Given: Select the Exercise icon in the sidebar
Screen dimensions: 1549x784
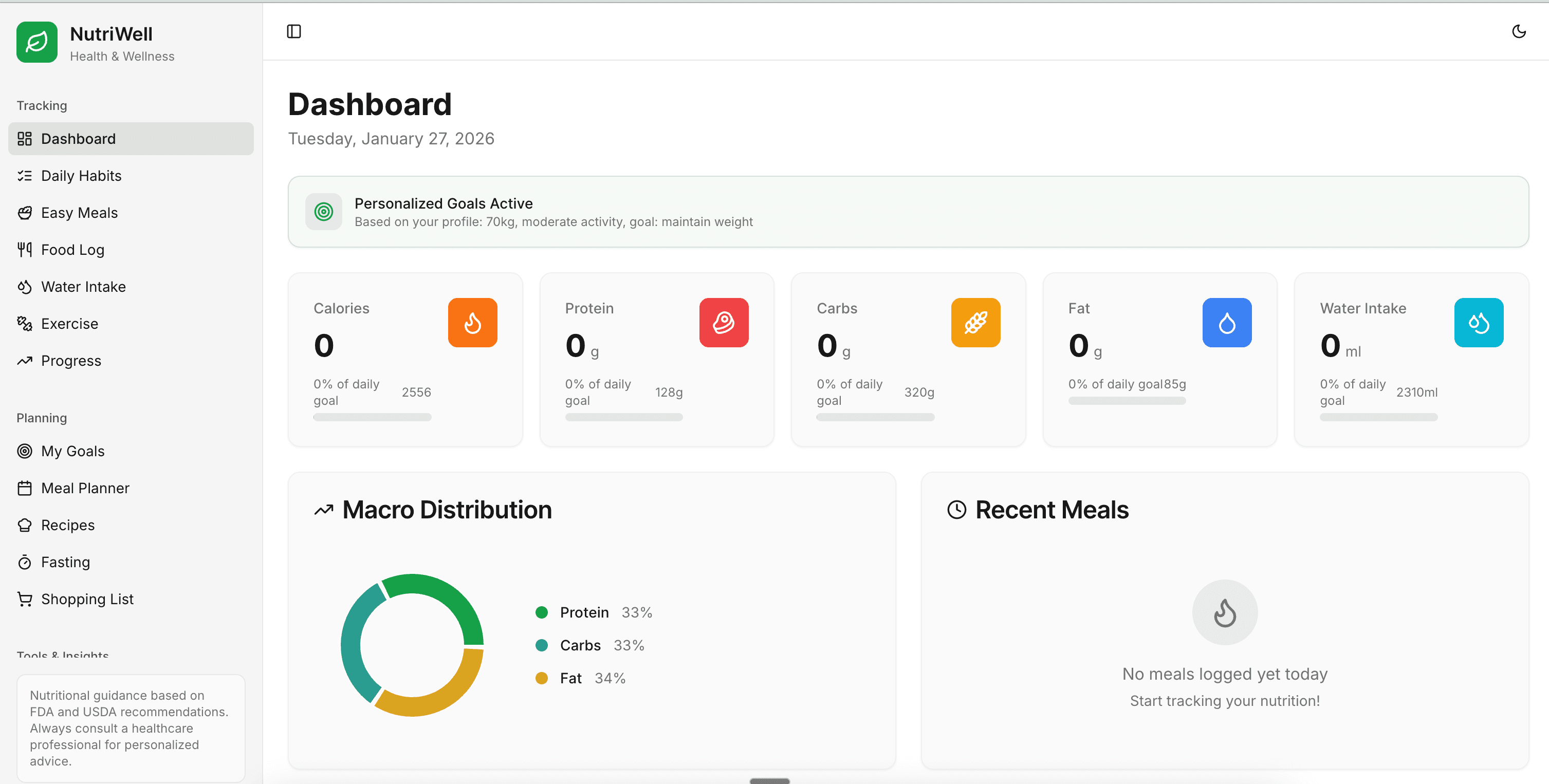Looking at the screenshot, I should (25, 324).
